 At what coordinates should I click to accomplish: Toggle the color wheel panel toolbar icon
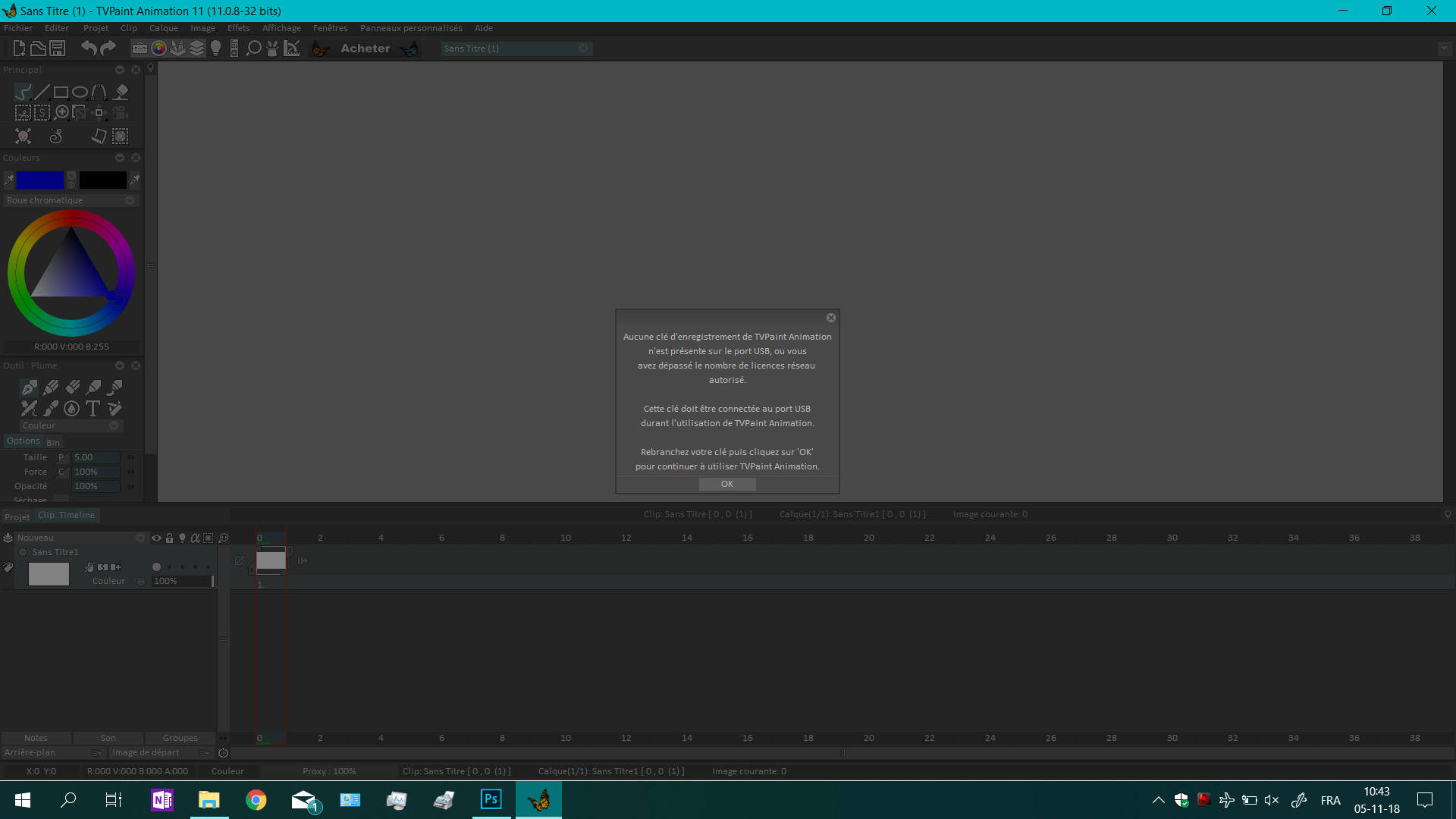click(x=158, y=49)
